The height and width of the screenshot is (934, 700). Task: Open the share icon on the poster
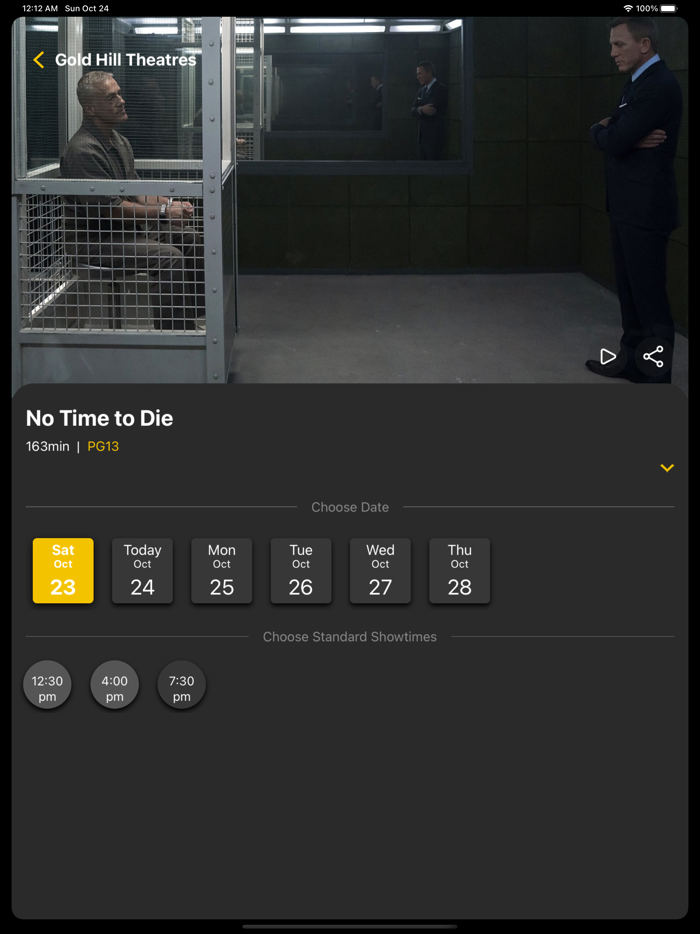653,357
